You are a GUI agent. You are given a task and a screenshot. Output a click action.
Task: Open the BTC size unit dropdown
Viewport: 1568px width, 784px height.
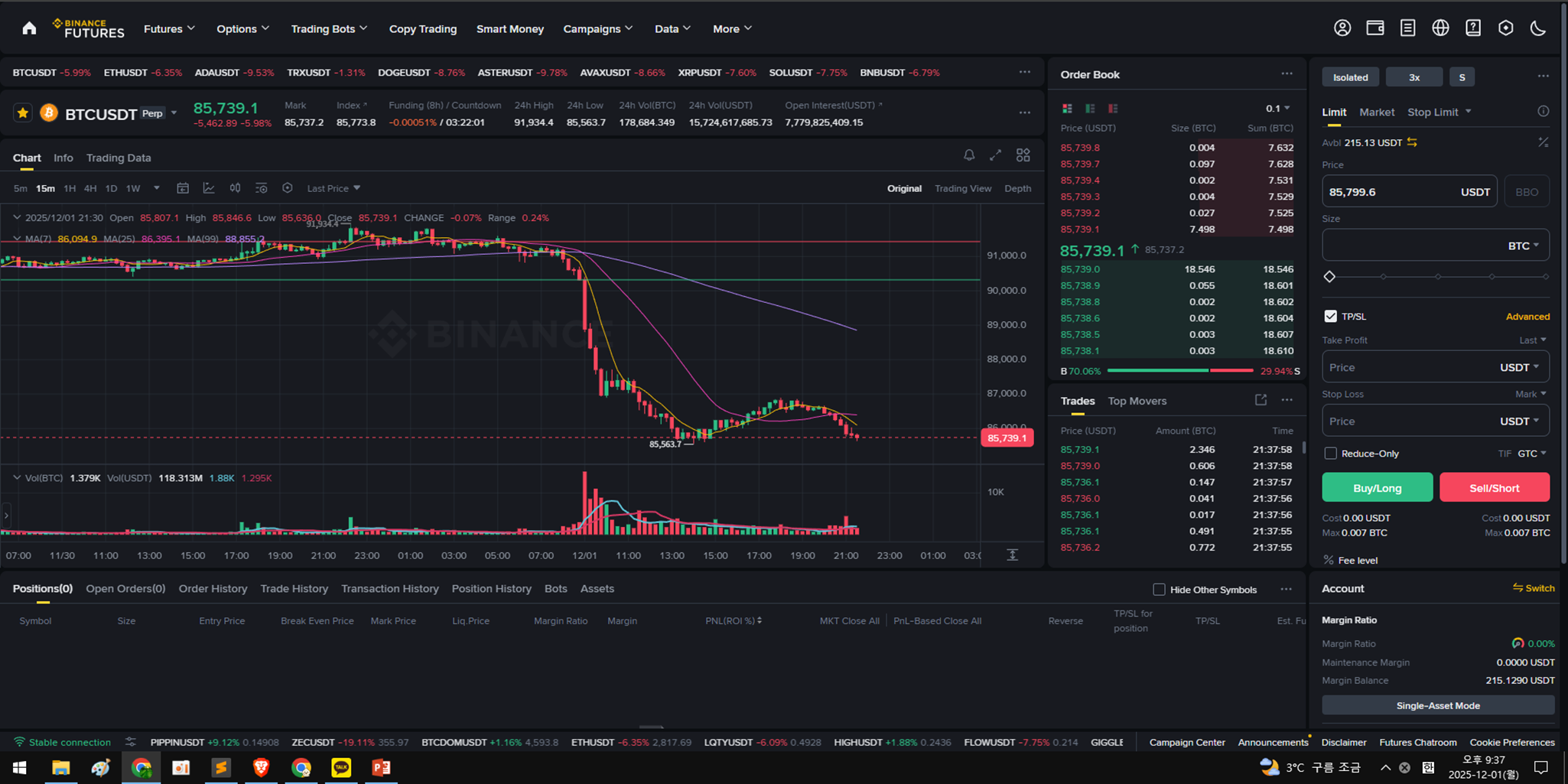(1524, 246)
